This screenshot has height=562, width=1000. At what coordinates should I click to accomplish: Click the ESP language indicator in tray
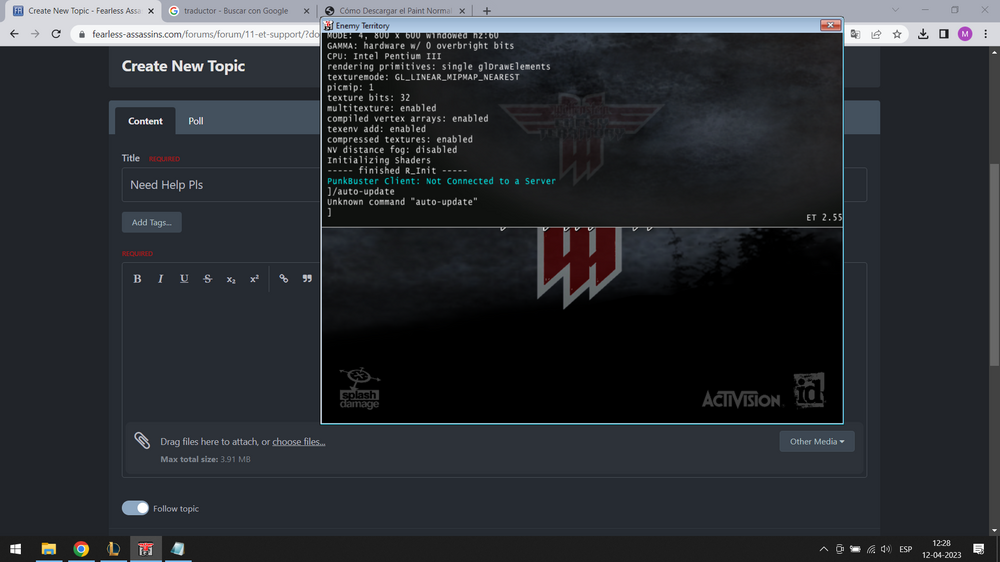pos(905,549)
